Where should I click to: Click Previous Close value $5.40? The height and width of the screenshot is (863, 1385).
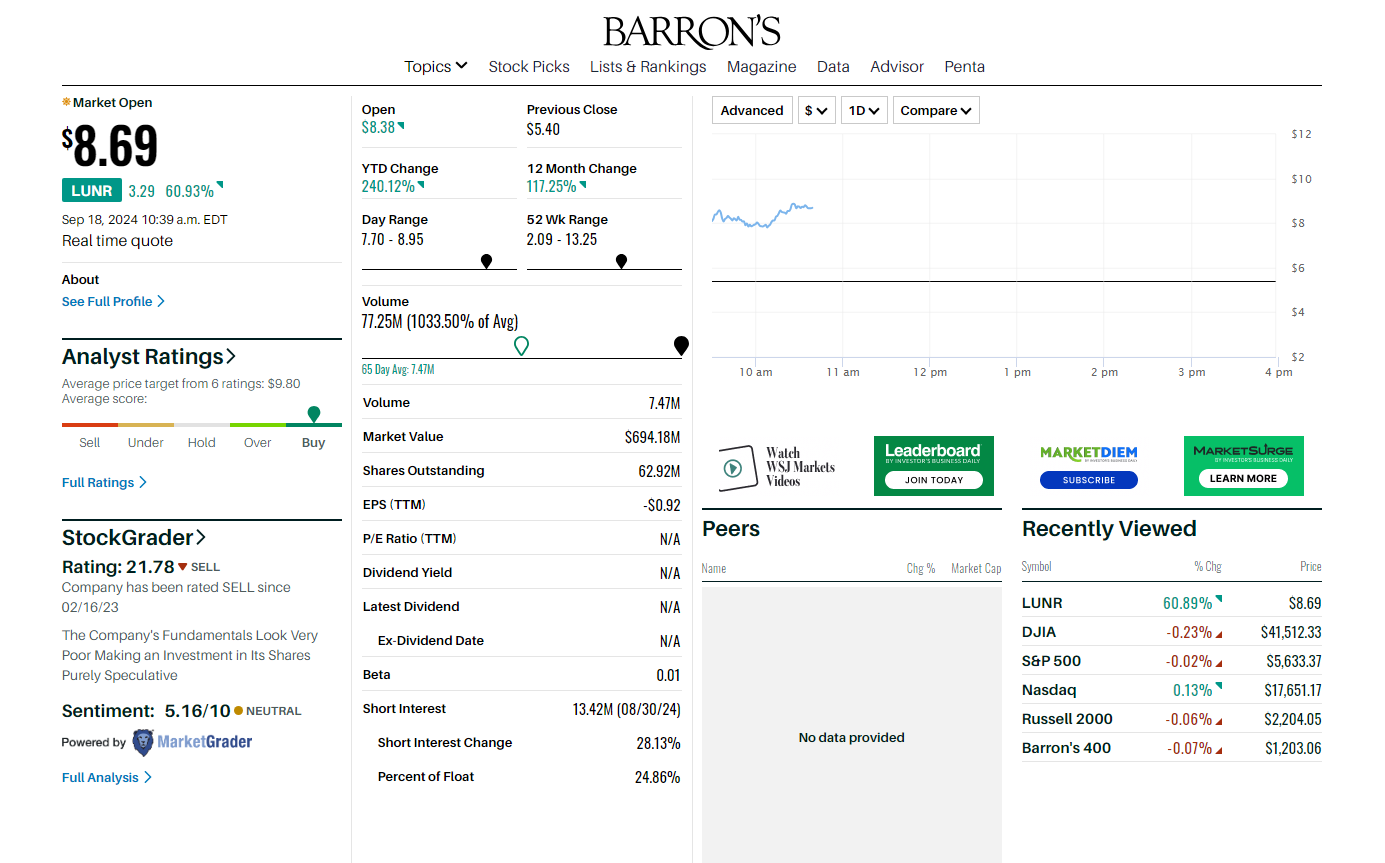[543, 129]
